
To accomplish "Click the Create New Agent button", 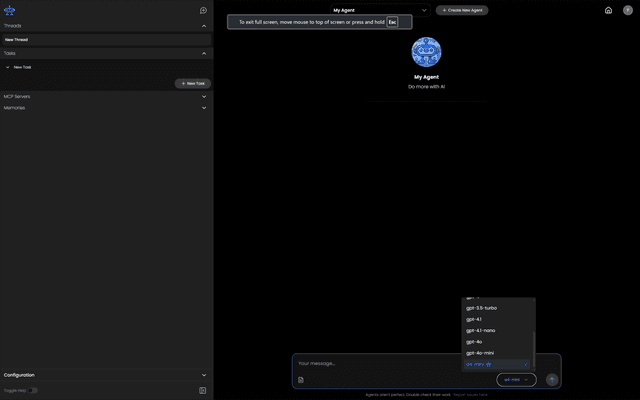I will [x=462, y=10].
